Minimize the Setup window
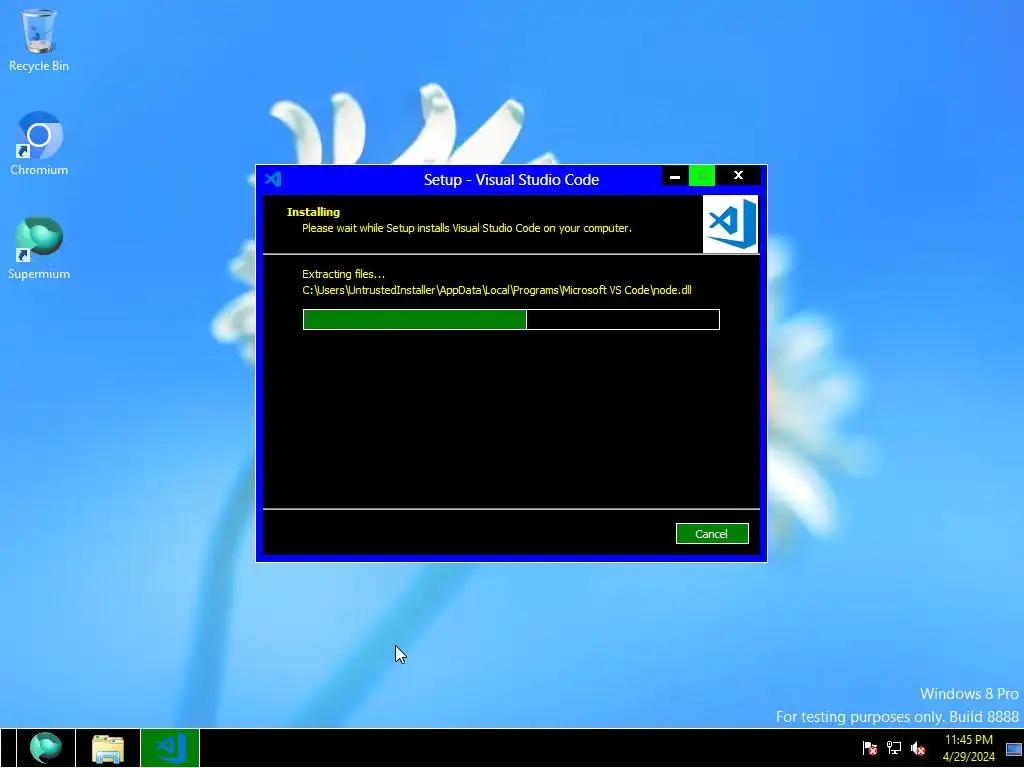 coord(675,176)
